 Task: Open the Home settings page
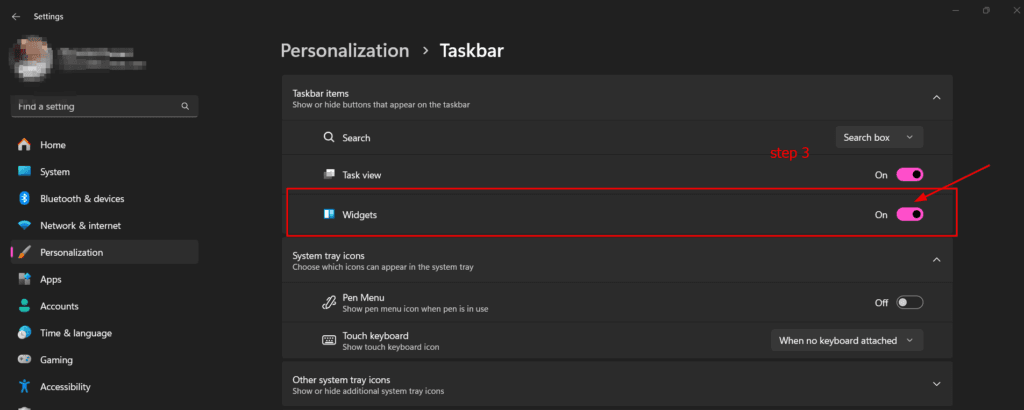104,144
